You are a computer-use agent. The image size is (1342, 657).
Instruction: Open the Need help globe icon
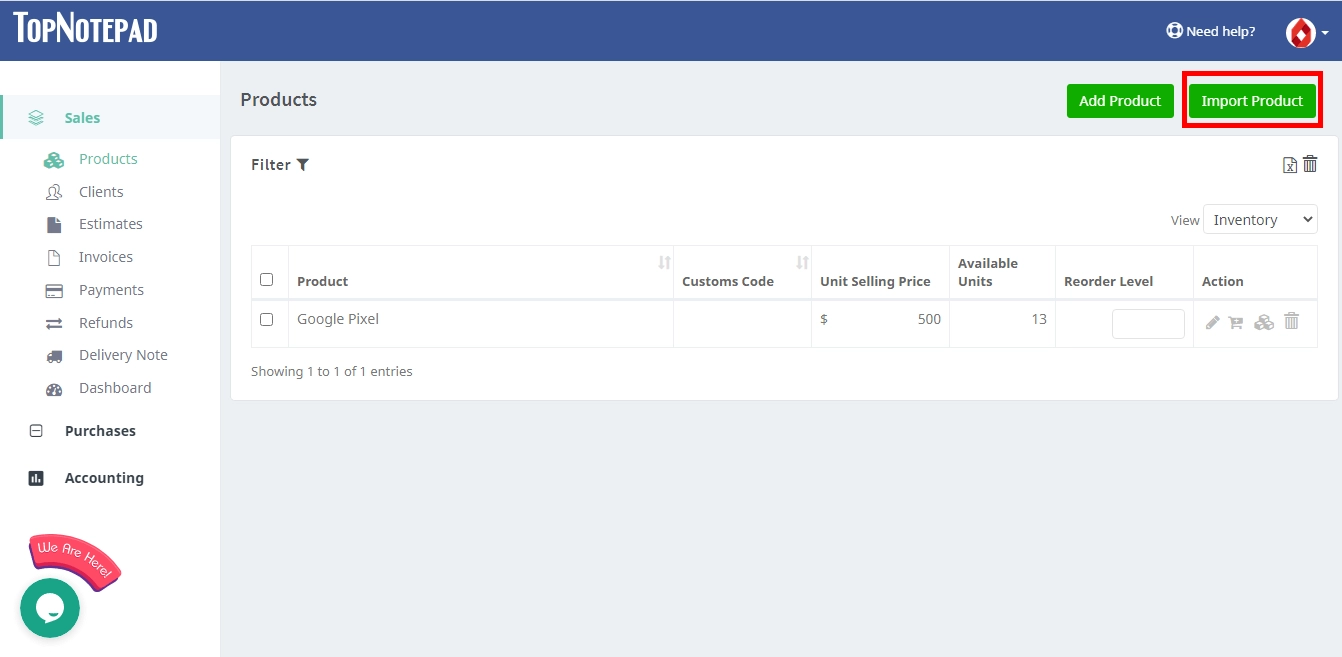click(1173, 31)
